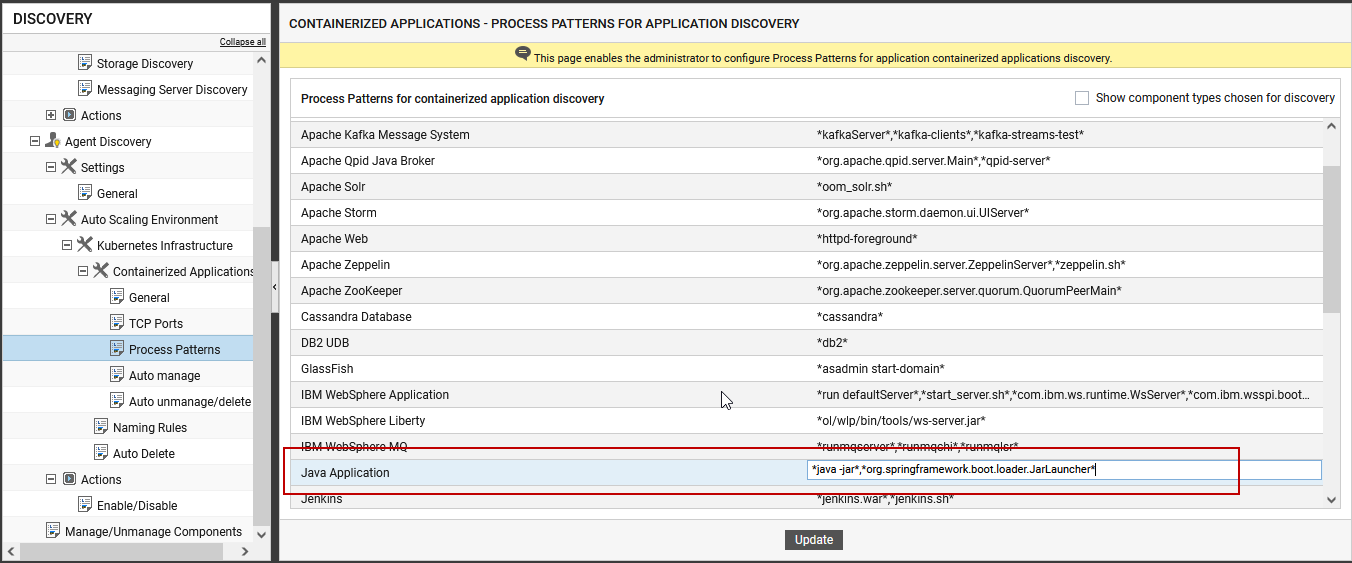Click the tree panel vertical scrollbar
The height and width of the screenshot is (563, 1352).
(262, 375)
